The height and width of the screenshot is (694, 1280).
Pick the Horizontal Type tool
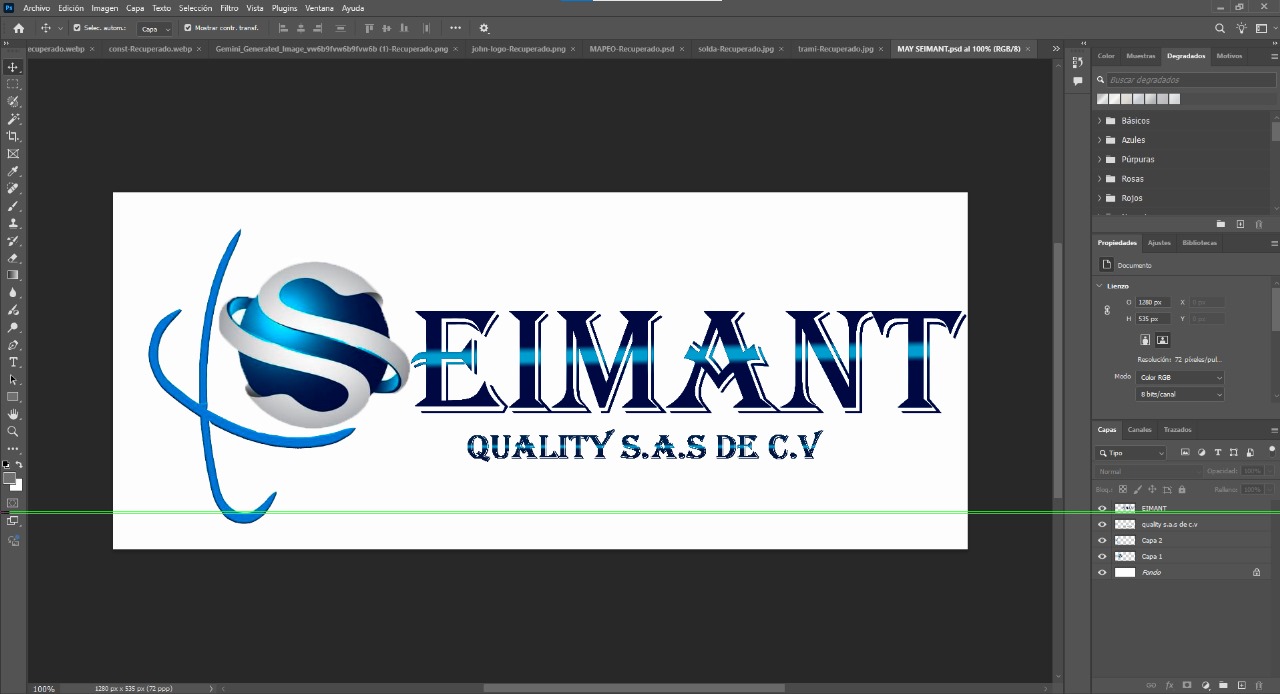(x=13, y=362)
